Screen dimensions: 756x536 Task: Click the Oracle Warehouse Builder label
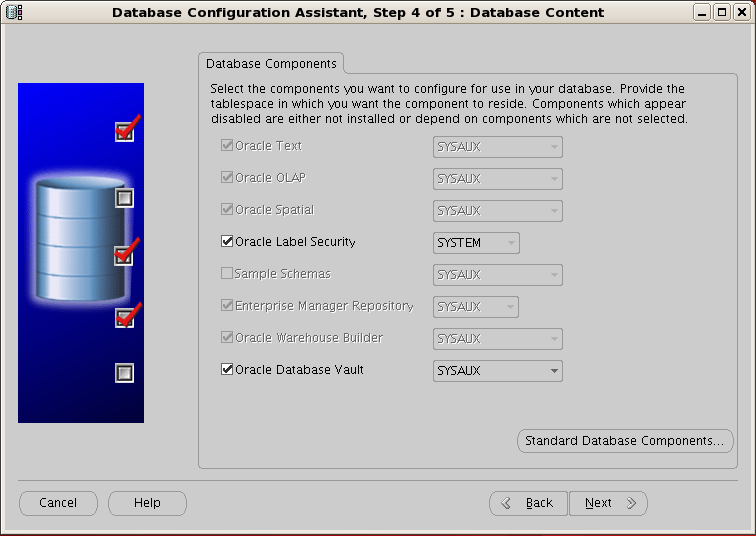(x=309, y=338)
